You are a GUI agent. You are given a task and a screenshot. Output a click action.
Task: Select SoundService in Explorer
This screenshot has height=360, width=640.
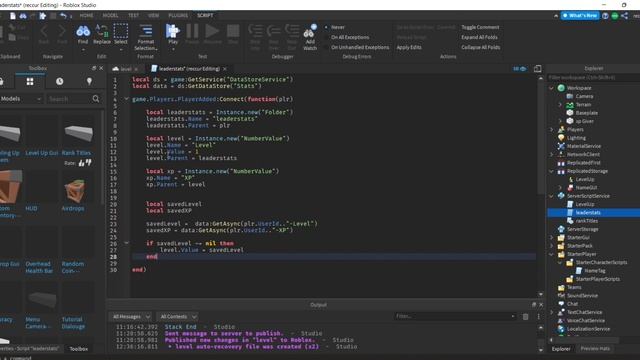click(582, 296)
